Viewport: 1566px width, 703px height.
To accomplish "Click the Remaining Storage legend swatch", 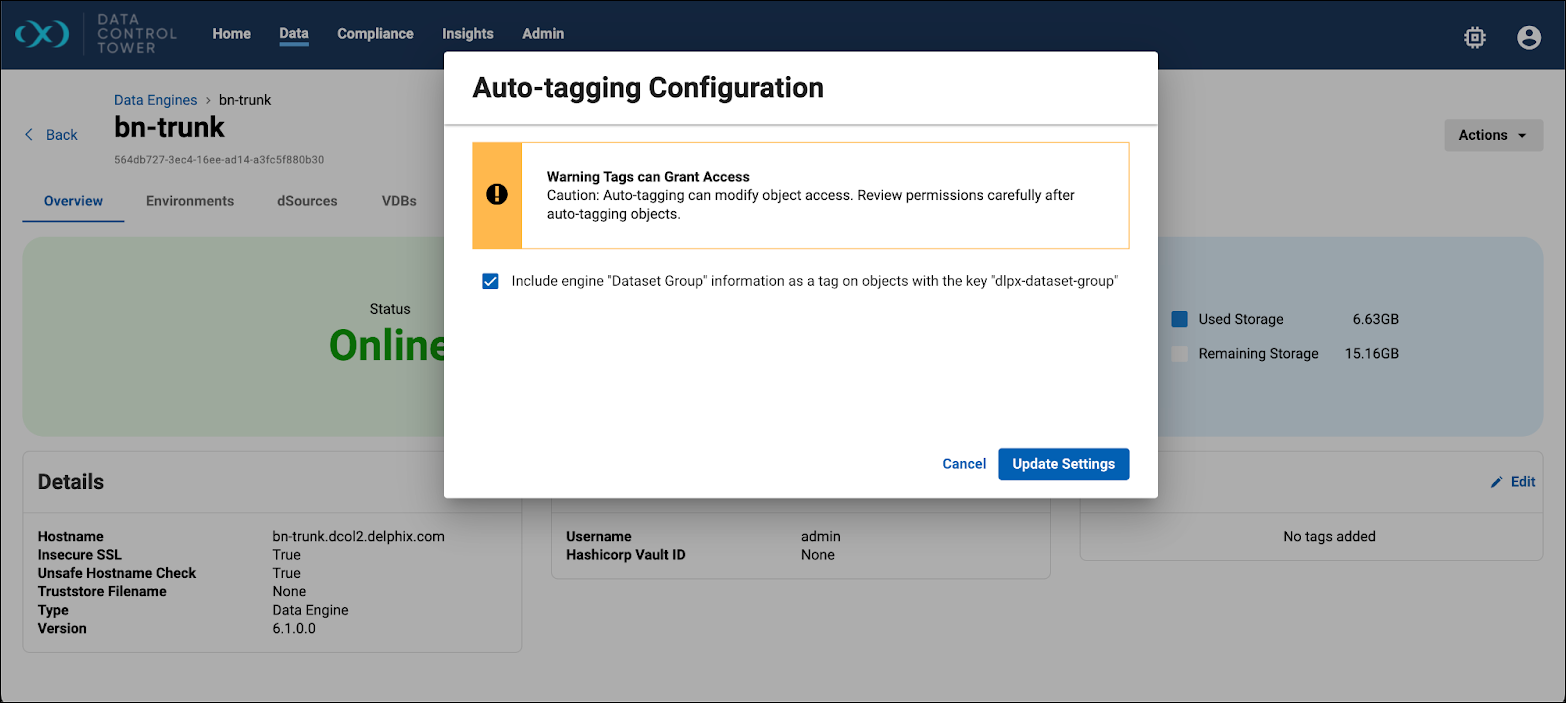I will (x=1179, y=354).
